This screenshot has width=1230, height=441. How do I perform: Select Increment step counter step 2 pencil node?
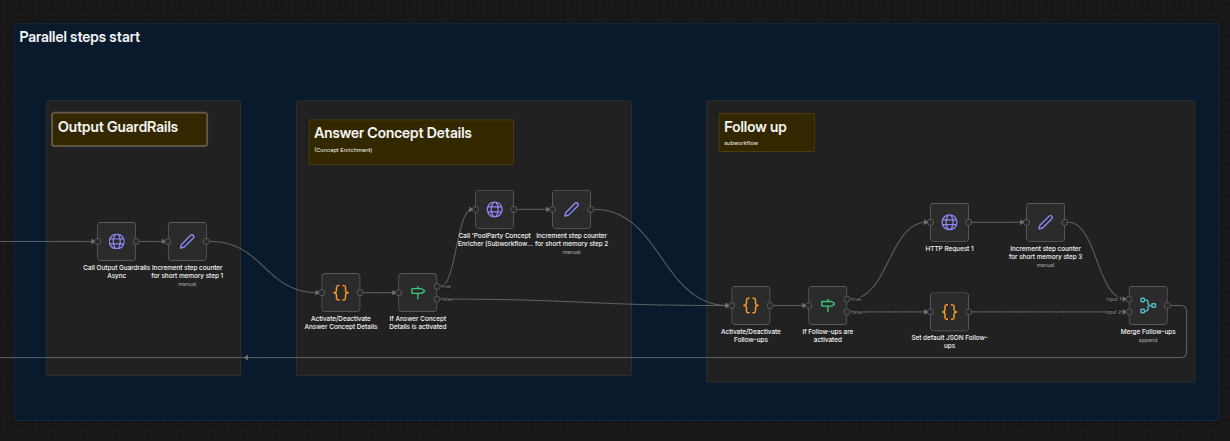click(571, 209)
